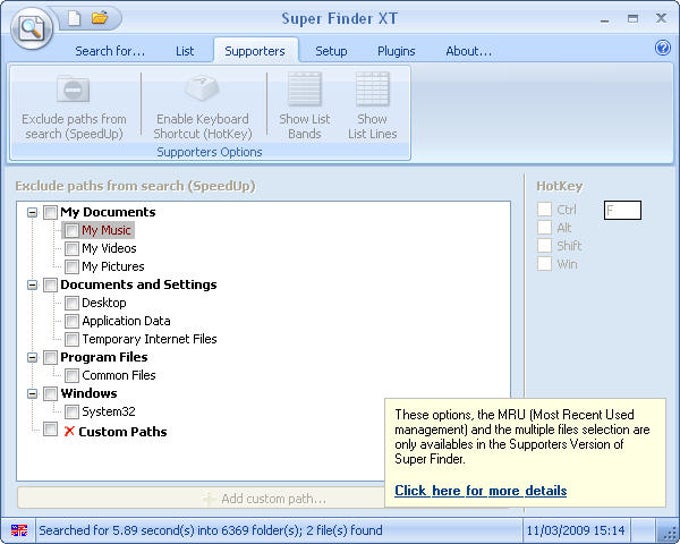The width and height of the screenshot is (680, 544).
Task: Check the My Videos checkbox
Action: 72,249
